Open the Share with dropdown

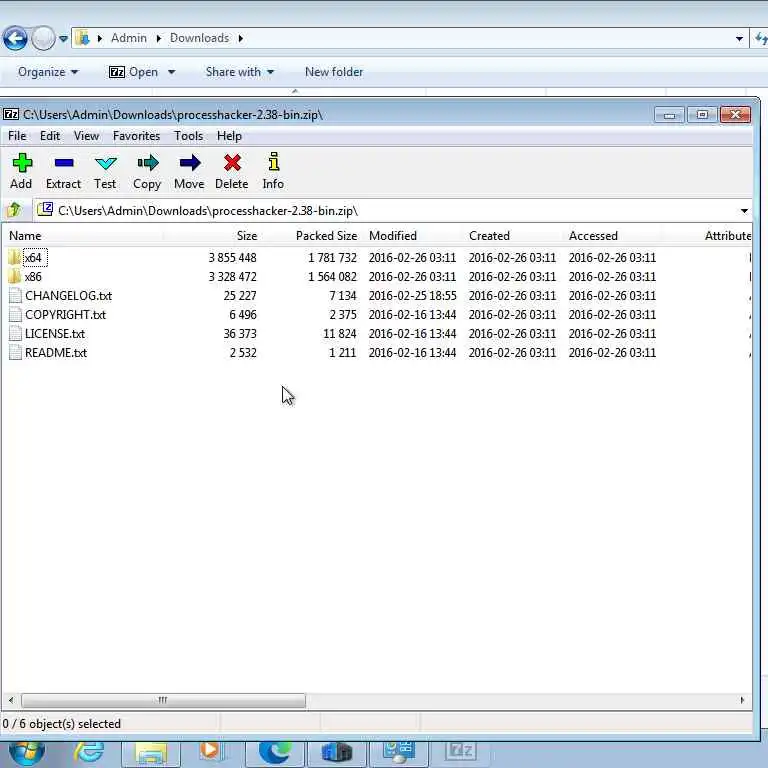point(240,72)
